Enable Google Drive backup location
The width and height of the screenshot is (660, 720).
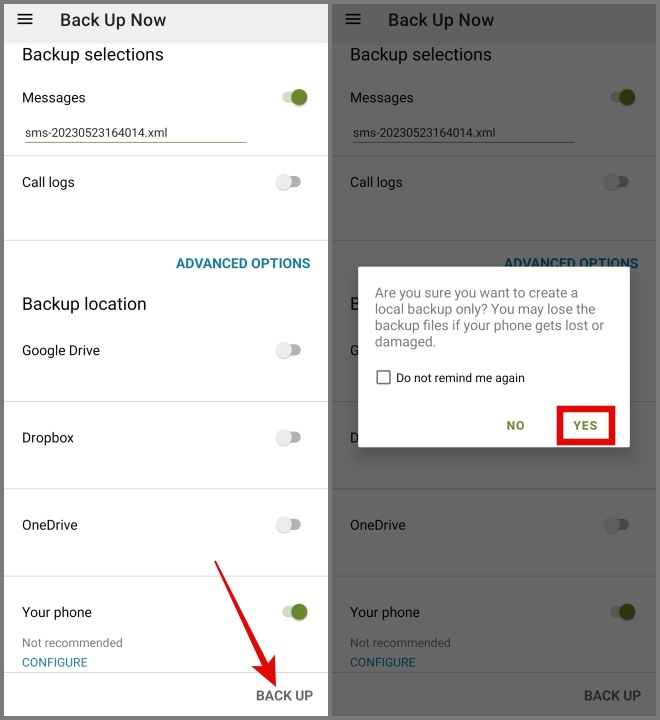click(288, 350)
